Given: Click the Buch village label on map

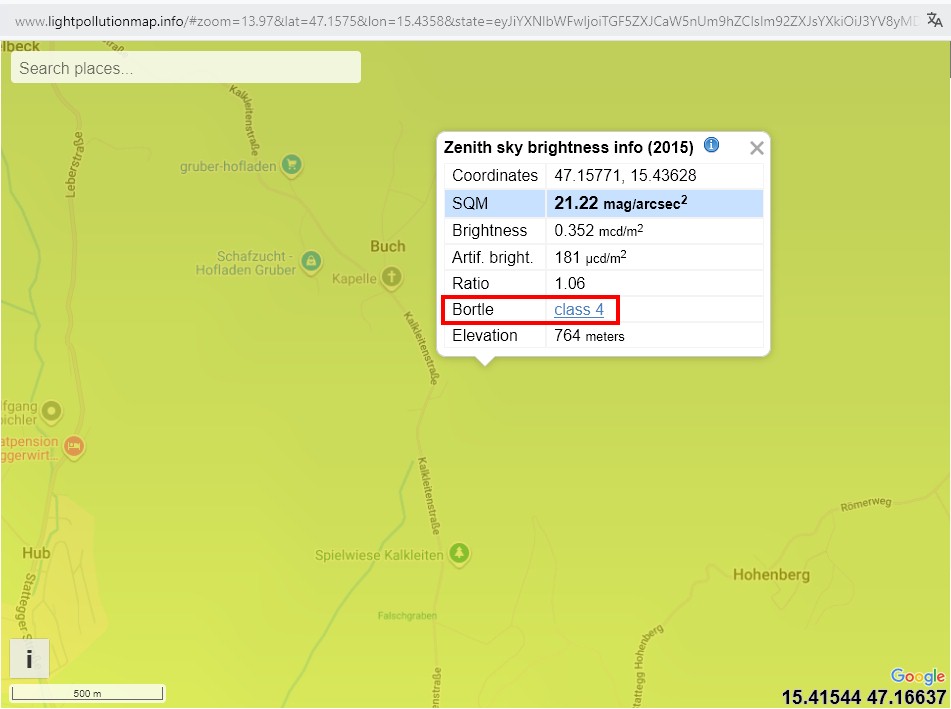Looking at the screenshot, I should (388, 246).
